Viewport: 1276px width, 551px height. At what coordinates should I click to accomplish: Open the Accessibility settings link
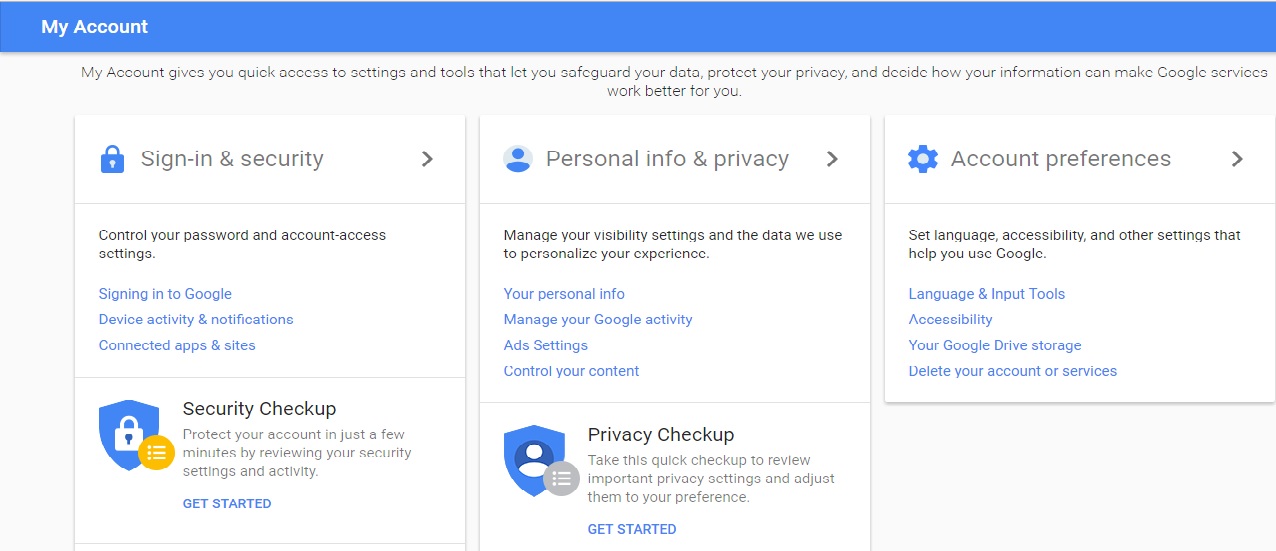tap(950, 319)
